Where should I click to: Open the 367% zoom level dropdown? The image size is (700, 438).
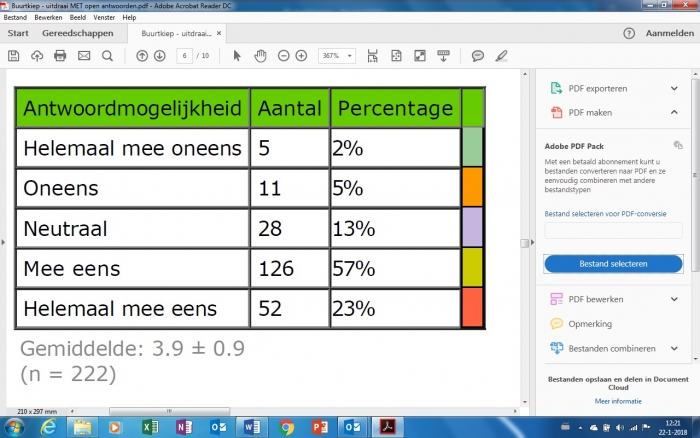click(x=337, y=55)
